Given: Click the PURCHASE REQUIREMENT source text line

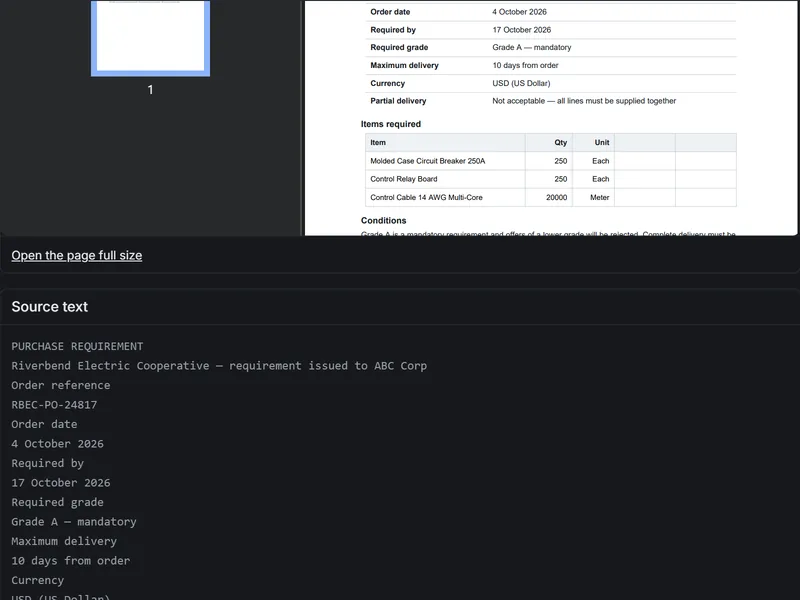Looking at the screenshot, I should 77,346.
